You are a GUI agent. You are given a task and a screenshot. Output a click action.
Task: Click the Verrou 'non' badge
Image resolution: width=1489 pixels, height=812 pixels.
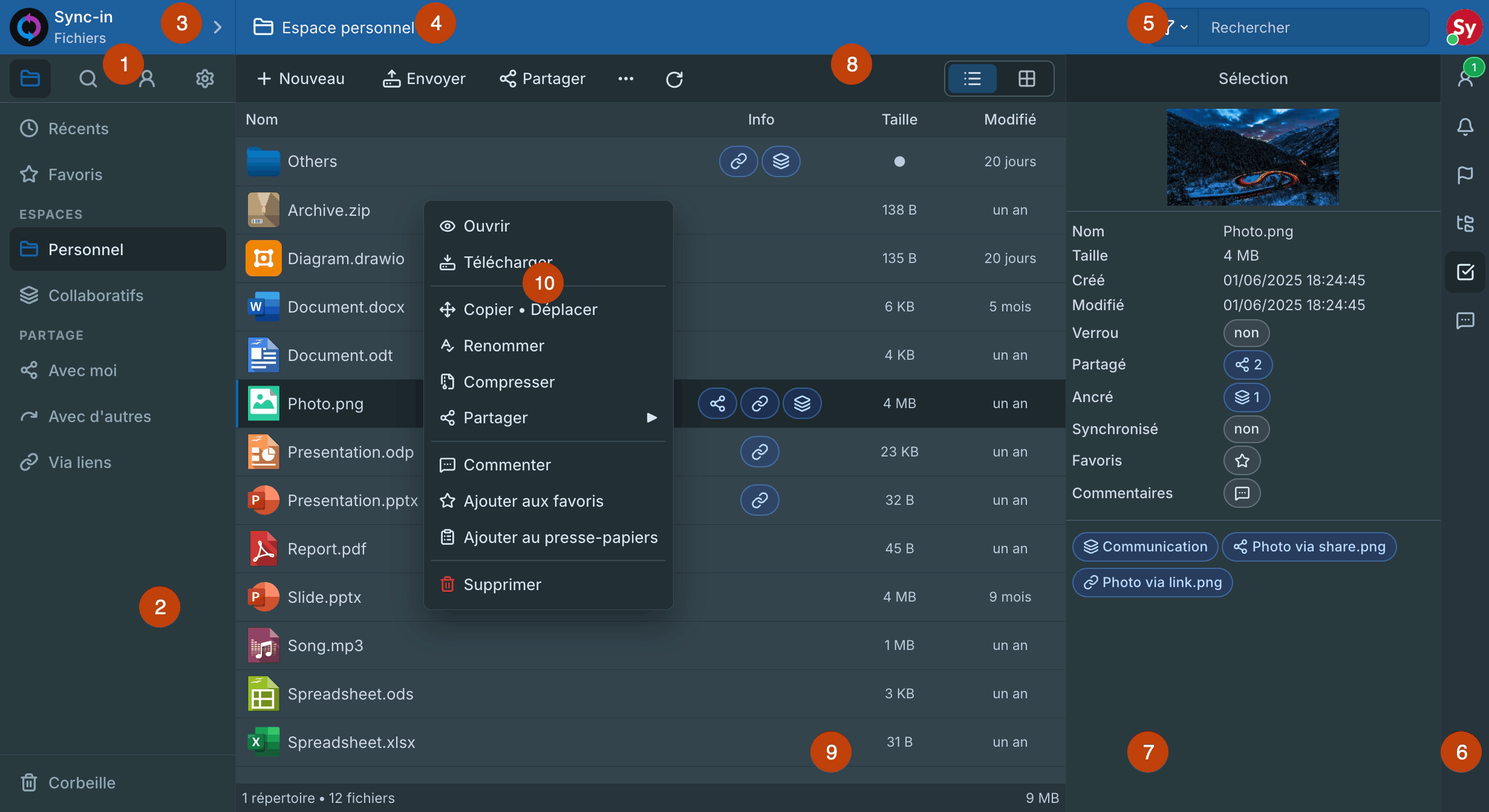coord(1246,333)
